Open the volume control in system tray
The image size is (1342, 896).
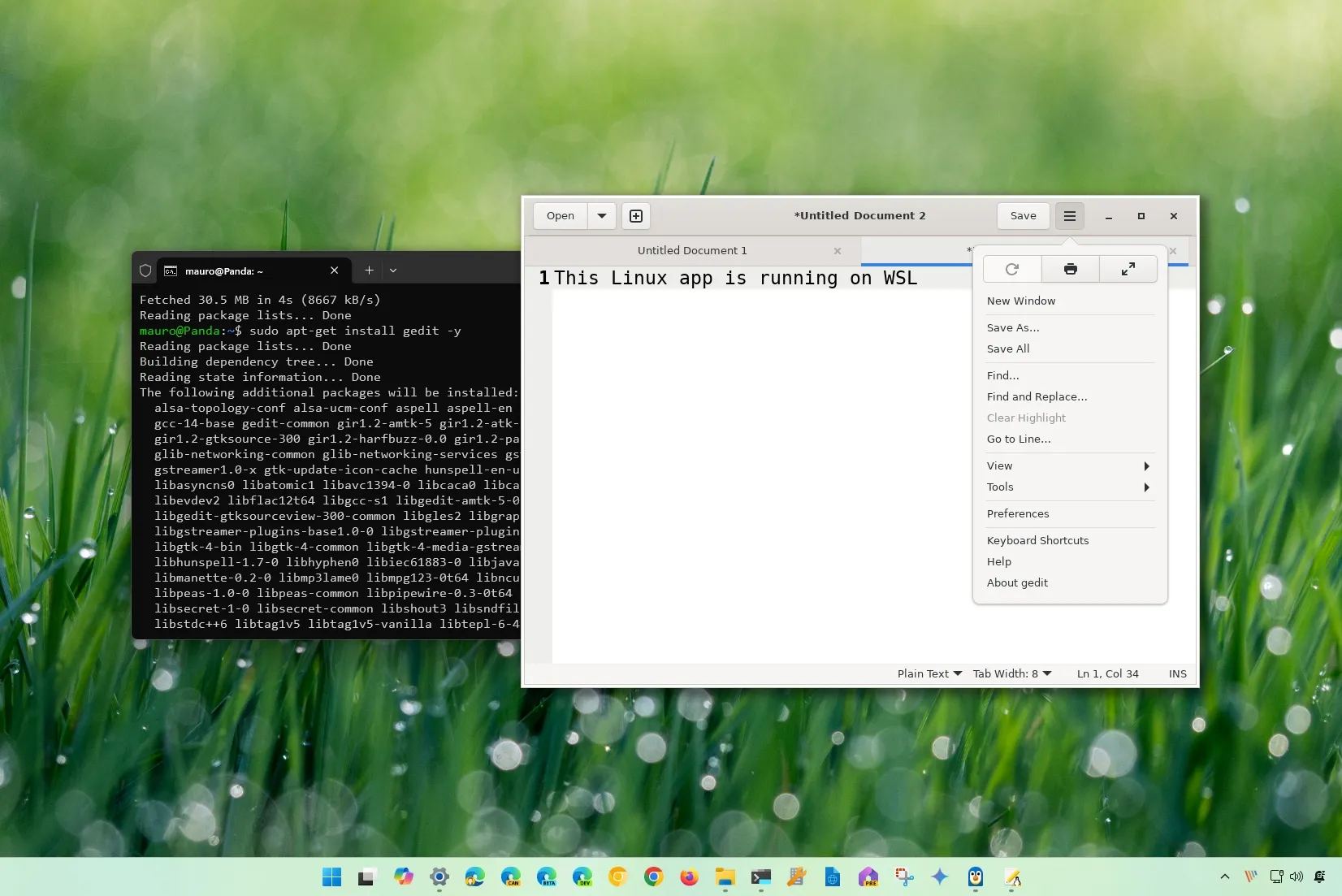click(x=1297, y=877)
